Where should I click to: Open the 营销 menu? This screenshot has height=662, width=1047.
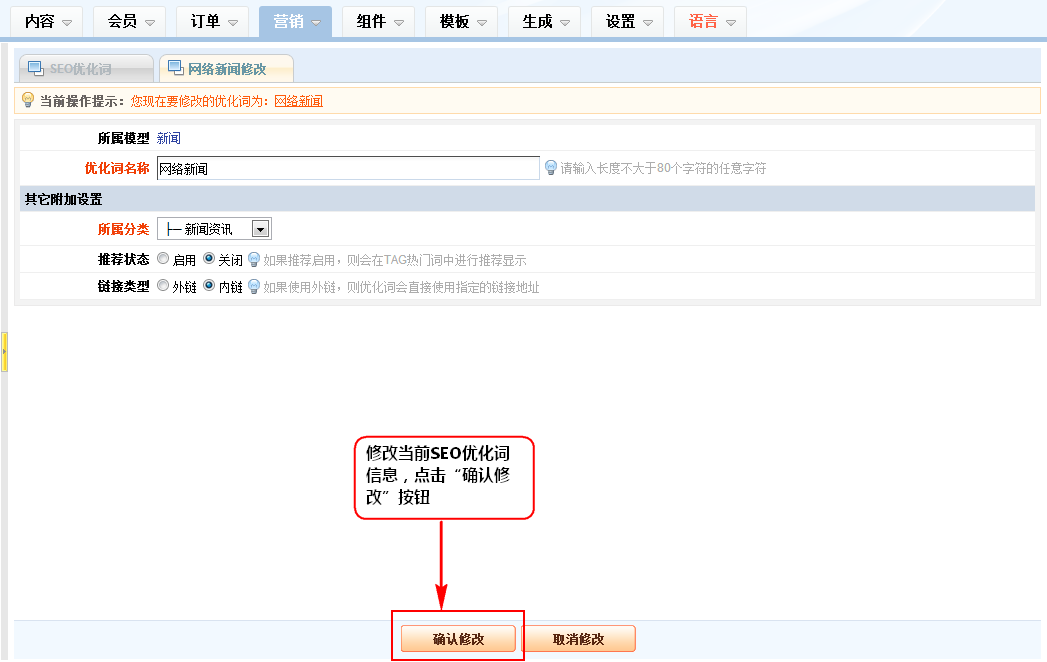296,21
